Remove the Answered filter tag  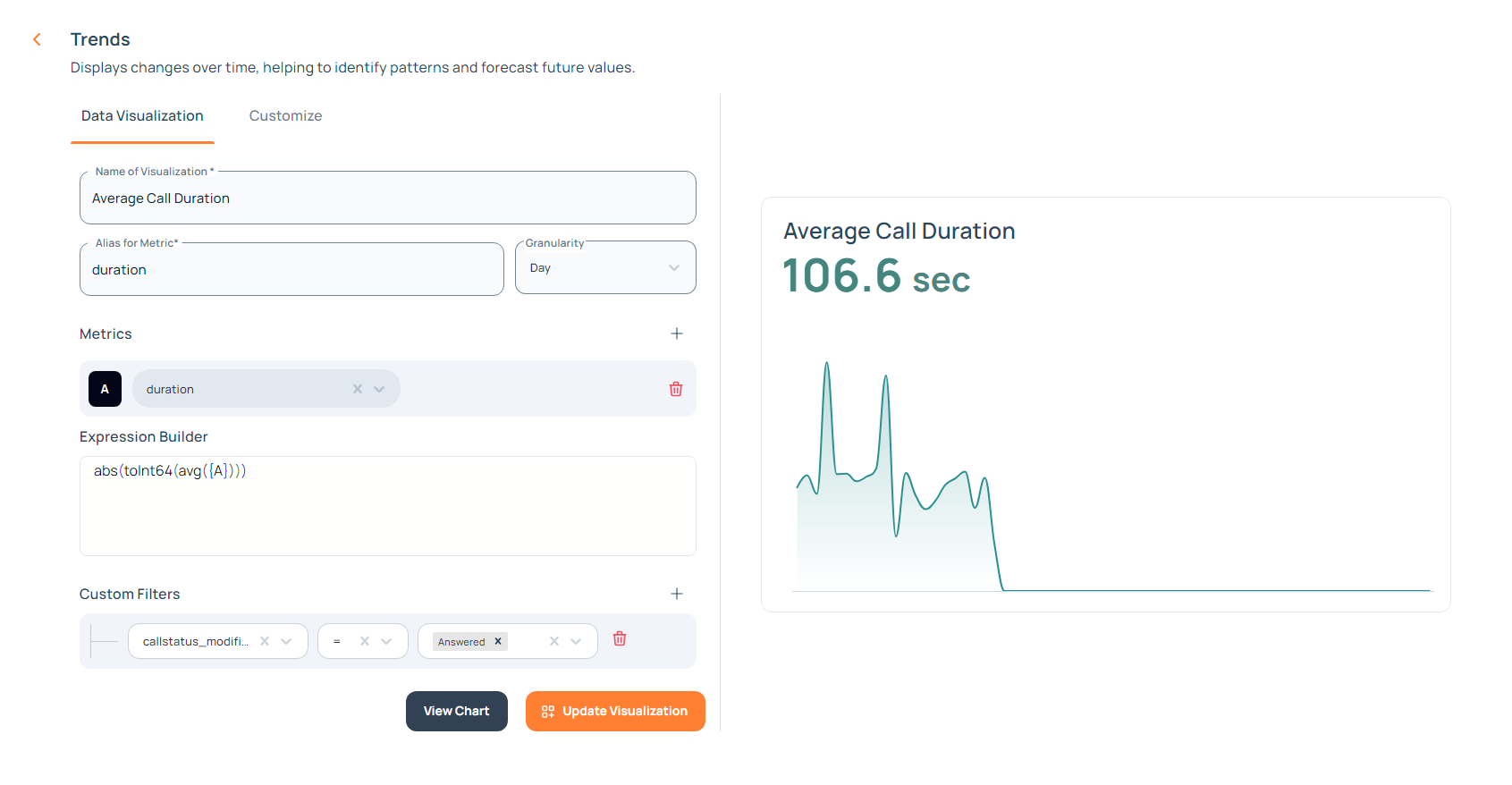[x=498, y=641]
